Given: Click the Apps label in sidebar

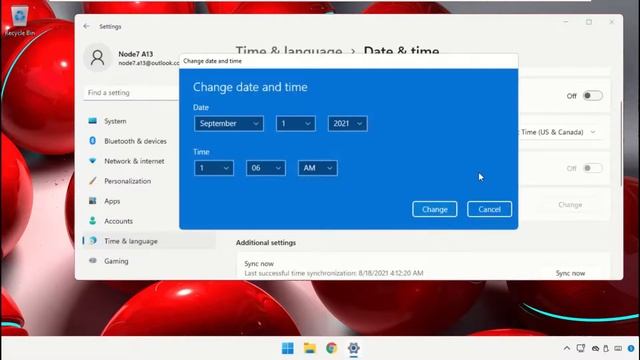Looking at the screenshot, I should click(112, 201).
